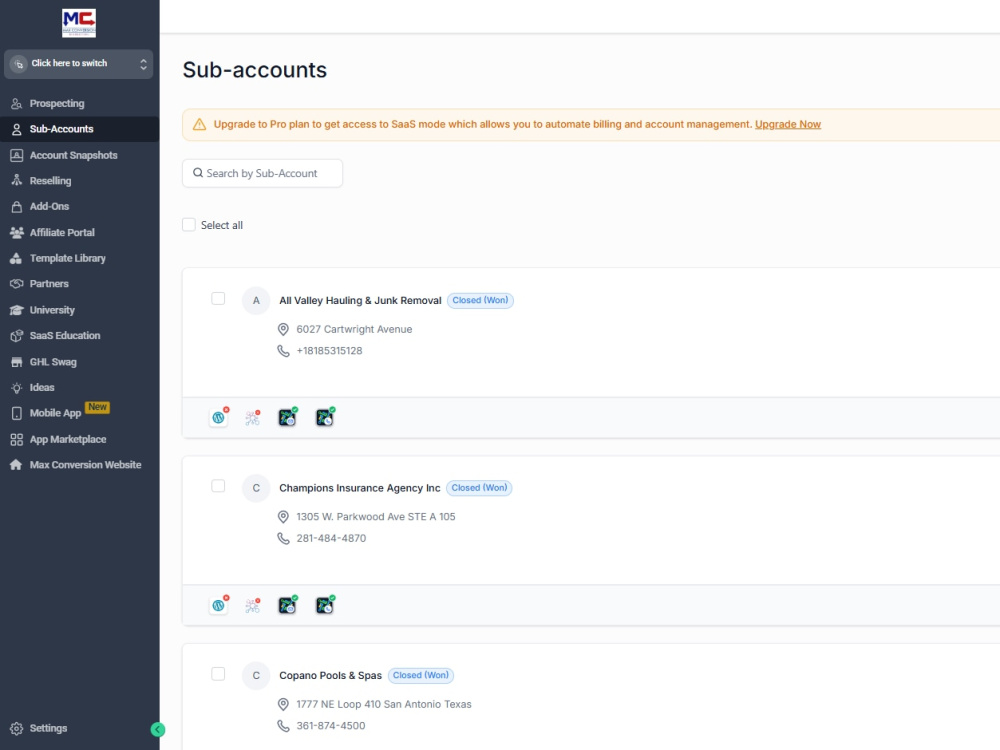This screenshot has width=1000, height=750.
Task: Click the University graduation cap icon
Action: click(x=17, y=310)
